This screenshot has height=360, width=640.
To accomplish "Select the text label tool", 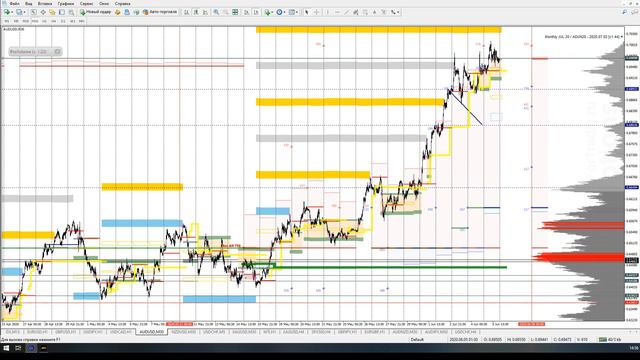I will click(384, 12).
